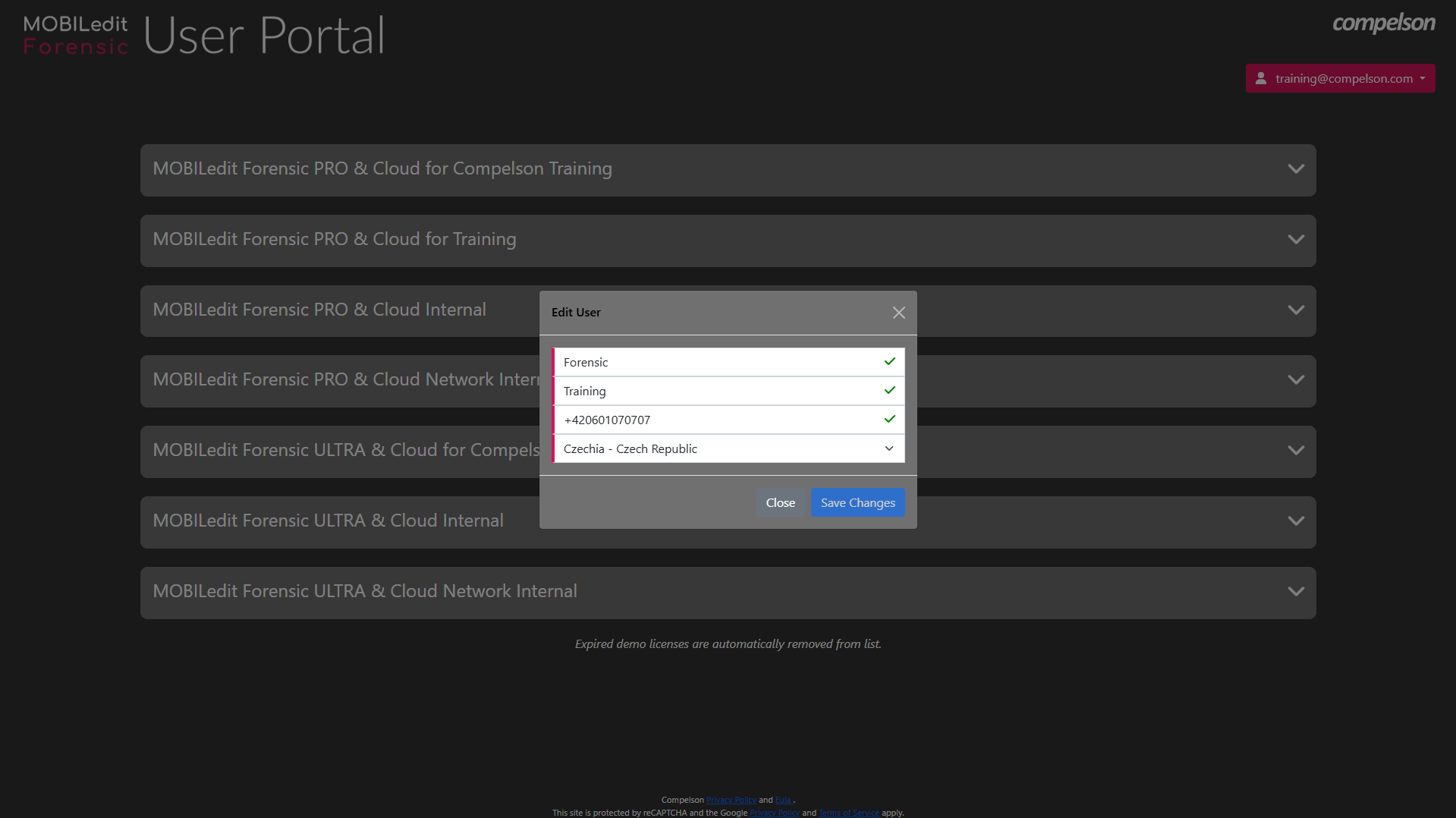Expand PRO & Cloud for Training chevron

tap(1296, 239)
